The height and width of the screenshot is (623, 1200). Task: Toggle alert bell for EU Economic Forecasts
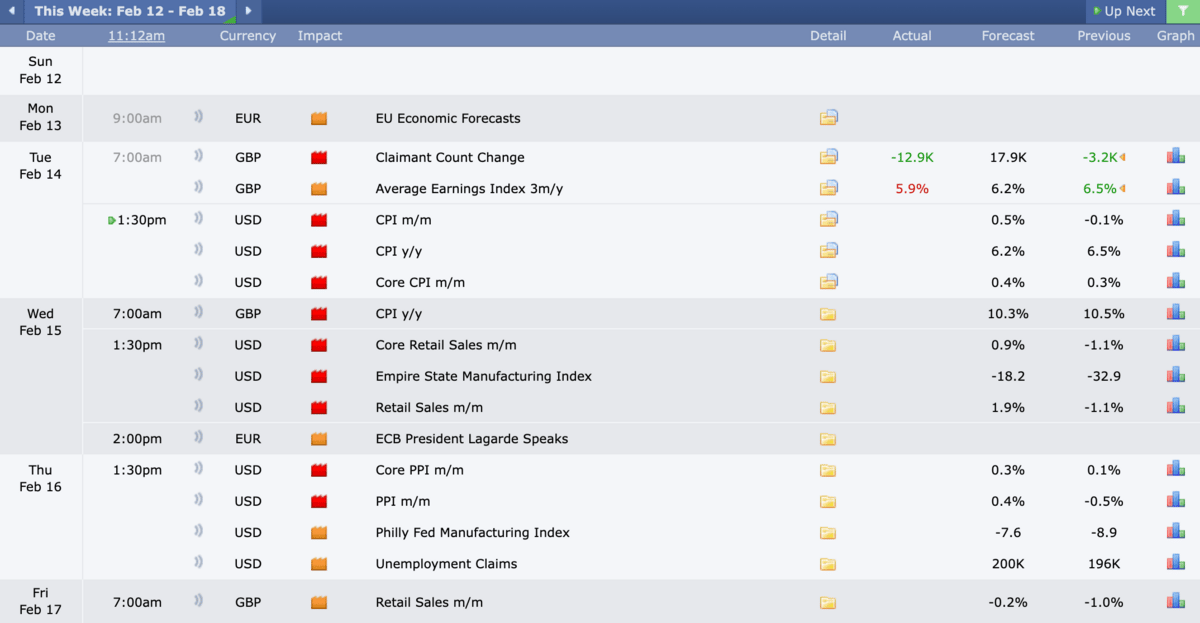coord(198,117)
